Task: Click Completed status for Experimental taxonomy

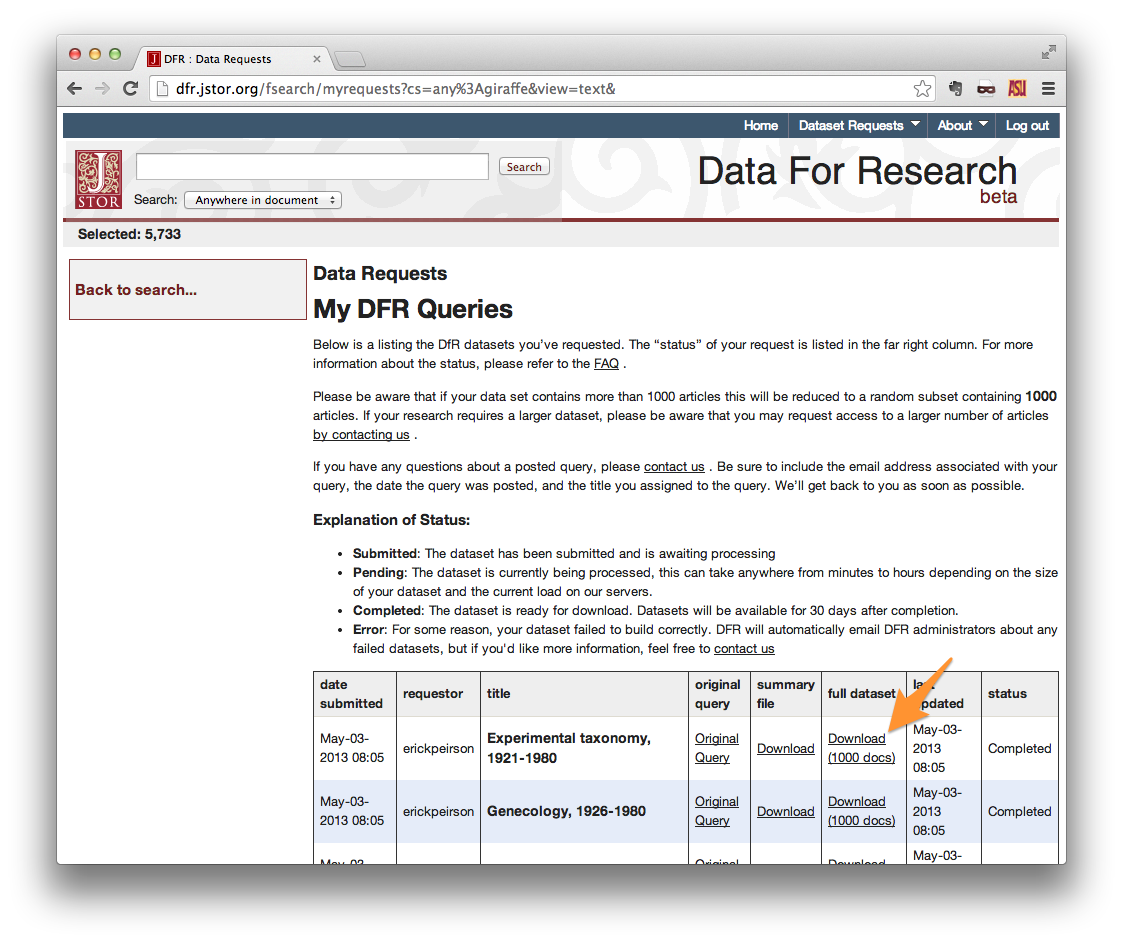Action: 1019,748
